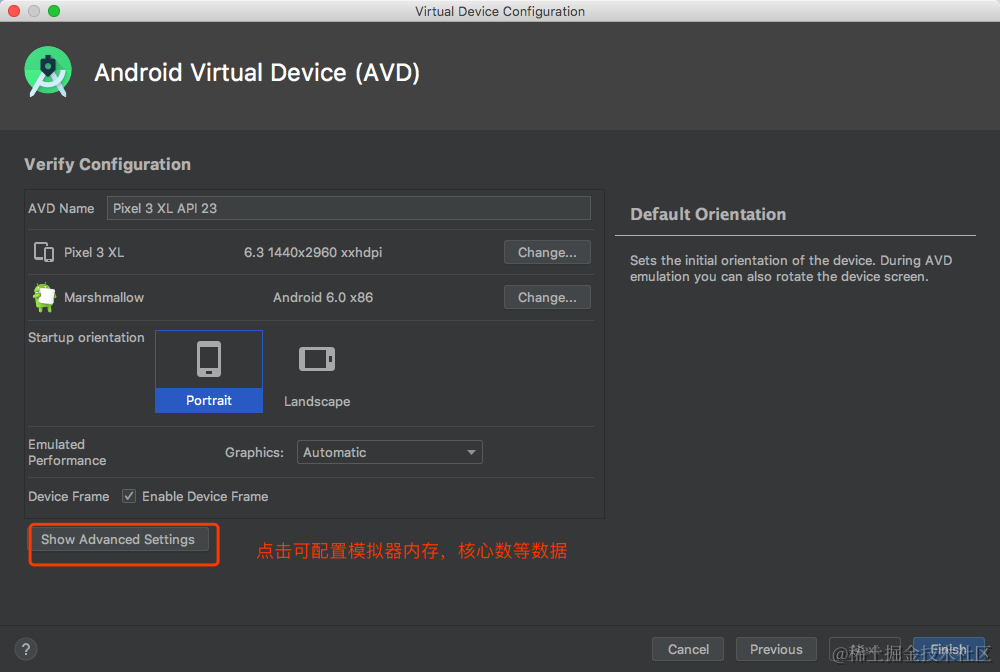Close the Virtual Device Configuration window
This screenshot has width=1000, height=672.
pyautogui.click(x=14, y=11)
